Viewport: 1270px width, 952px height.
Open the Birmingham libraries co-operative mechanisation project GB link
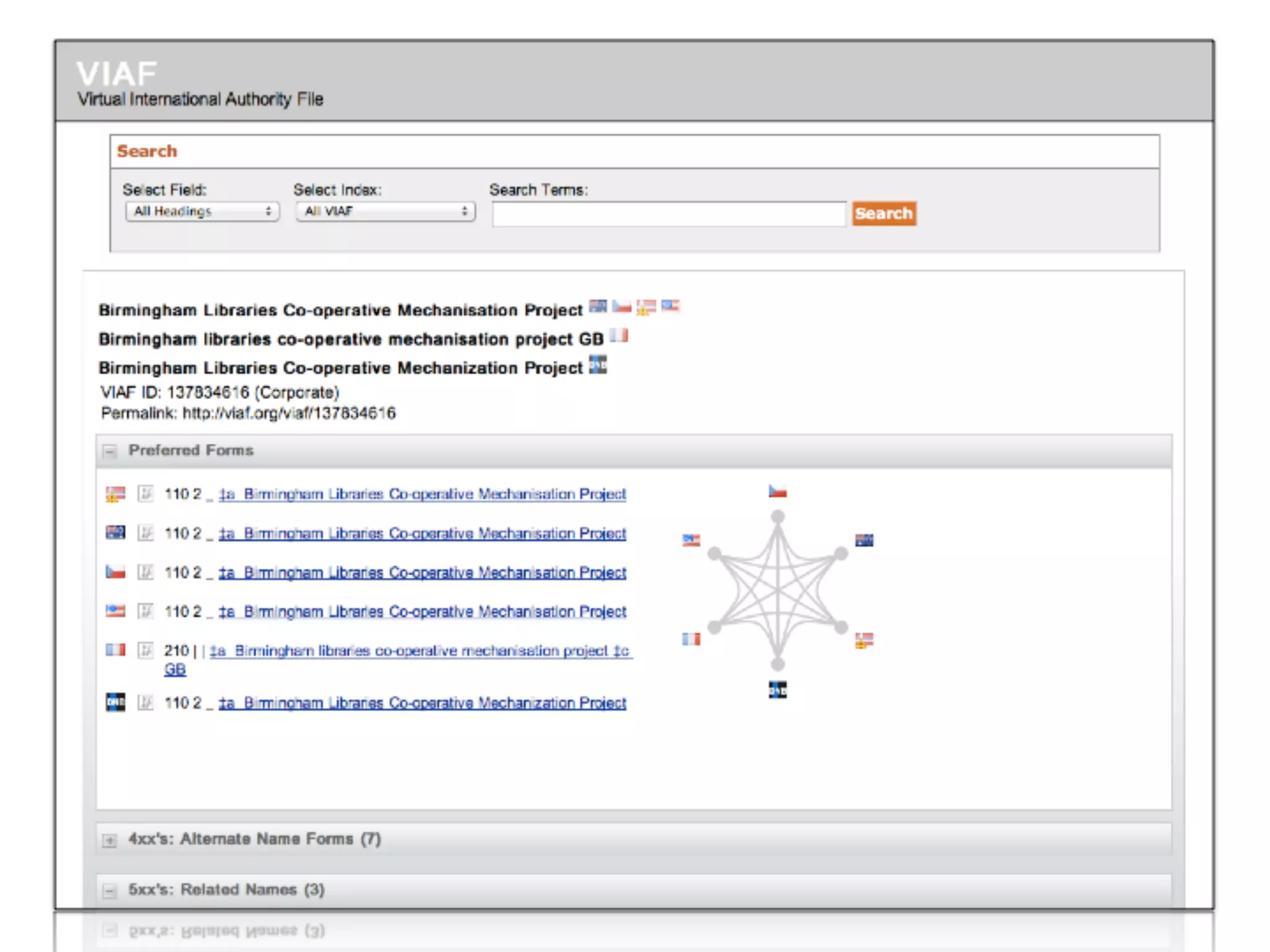[420, 651]
